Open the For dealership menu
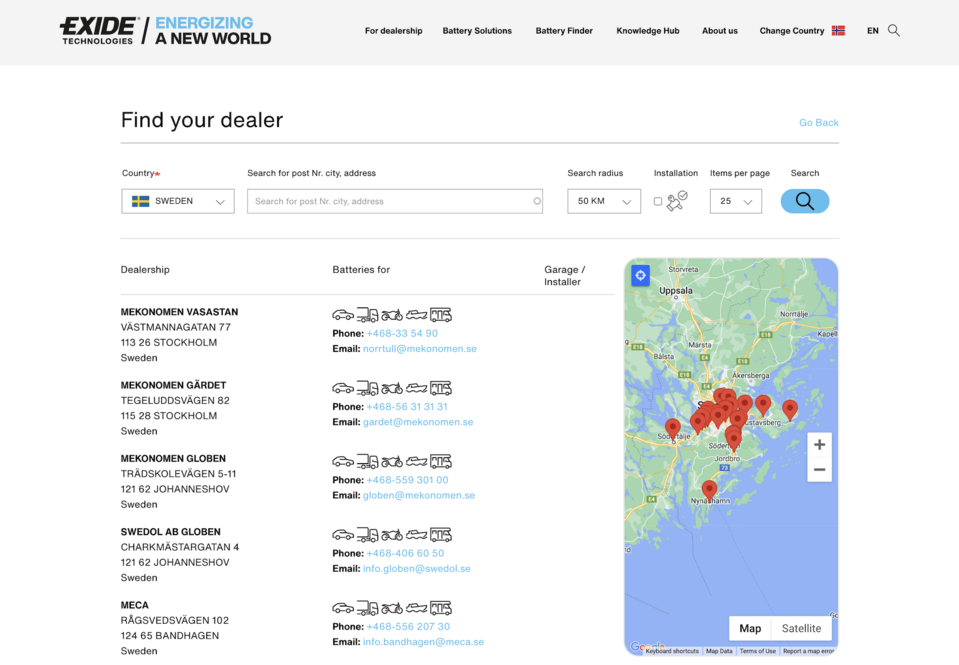This screenshot has height=665, width=959. point(393,31)
